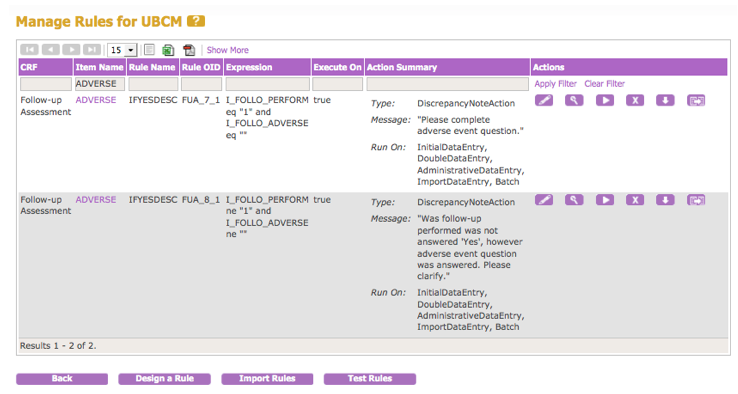
Task: Click the test icon for rule FUA_8_1
Action: pos(696,200)
